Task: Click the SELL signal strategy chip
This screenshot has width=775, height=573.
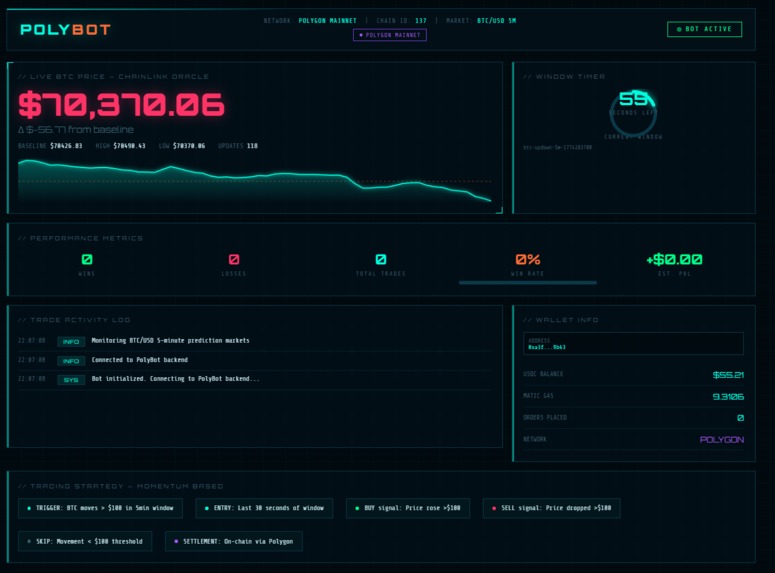Action: pyautogui.click(x=552, y=508)
